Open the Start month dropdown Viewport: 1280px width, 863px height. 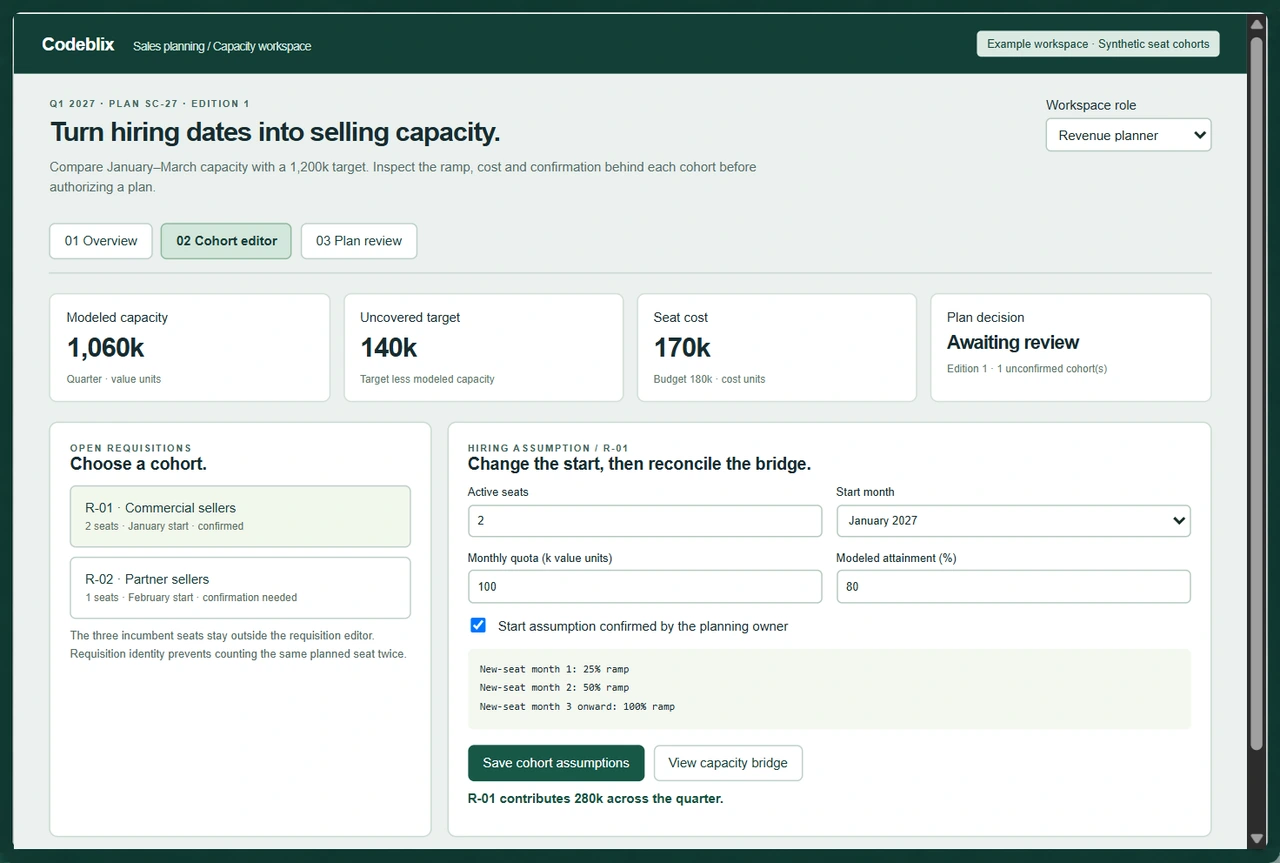point(1013,520)
